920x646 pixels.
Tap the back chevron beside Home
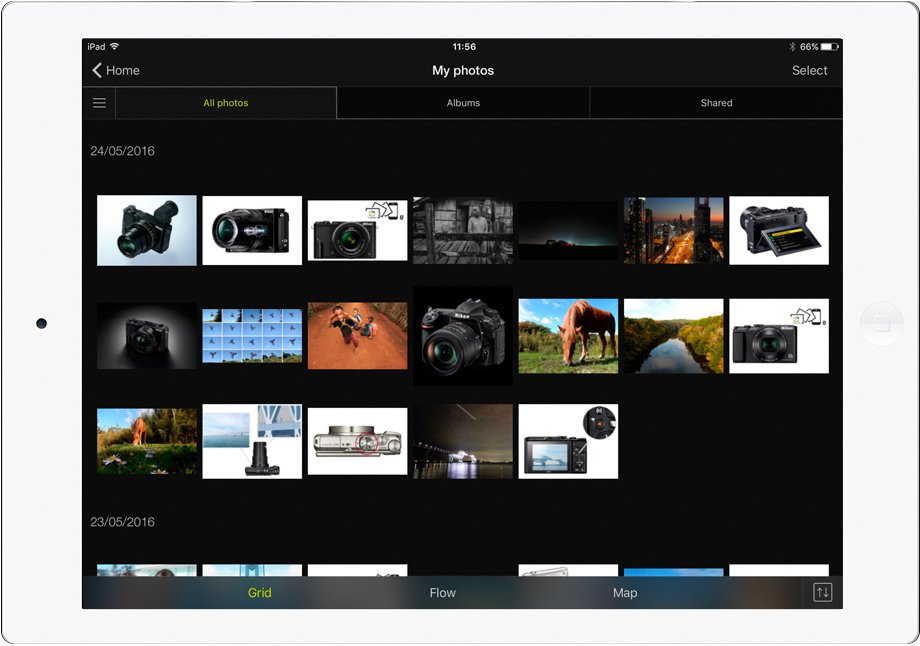pos(95,70)
